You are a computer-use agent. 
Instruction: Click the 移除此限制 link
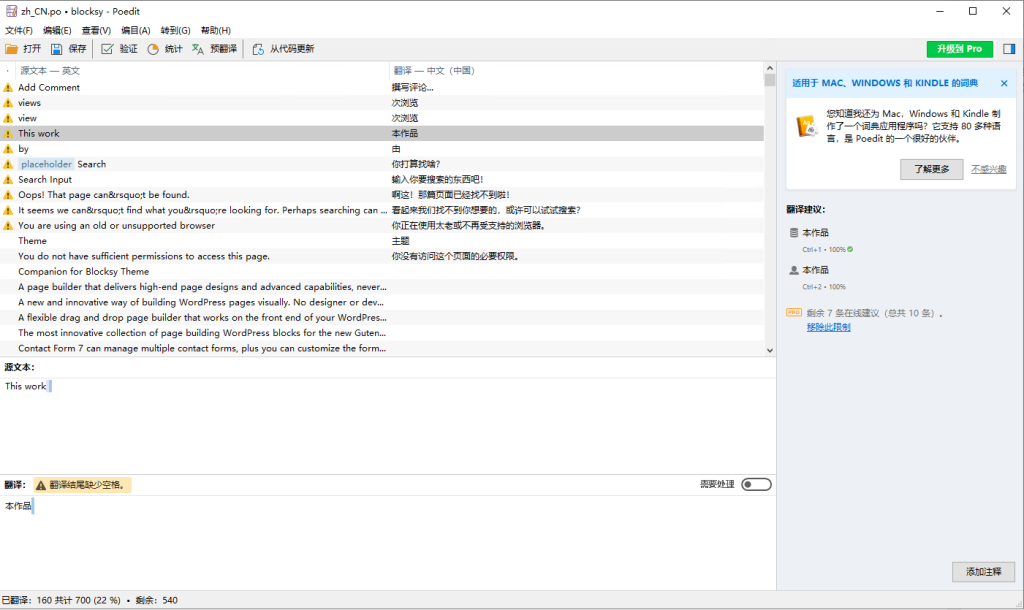[828, 327]
